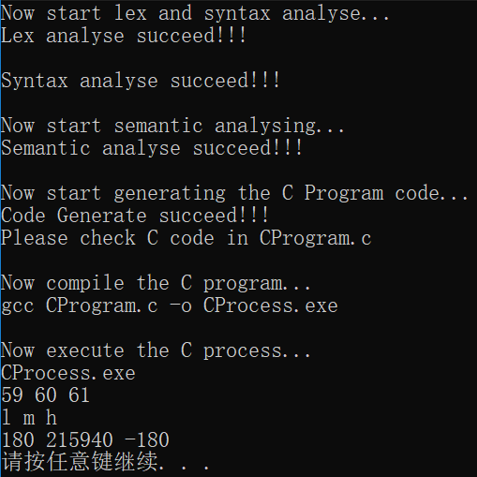The width and height of the screenshot is (477, 477).
Task: Click the standalone 'CProcess.exe' line
Action: (68, 373)
